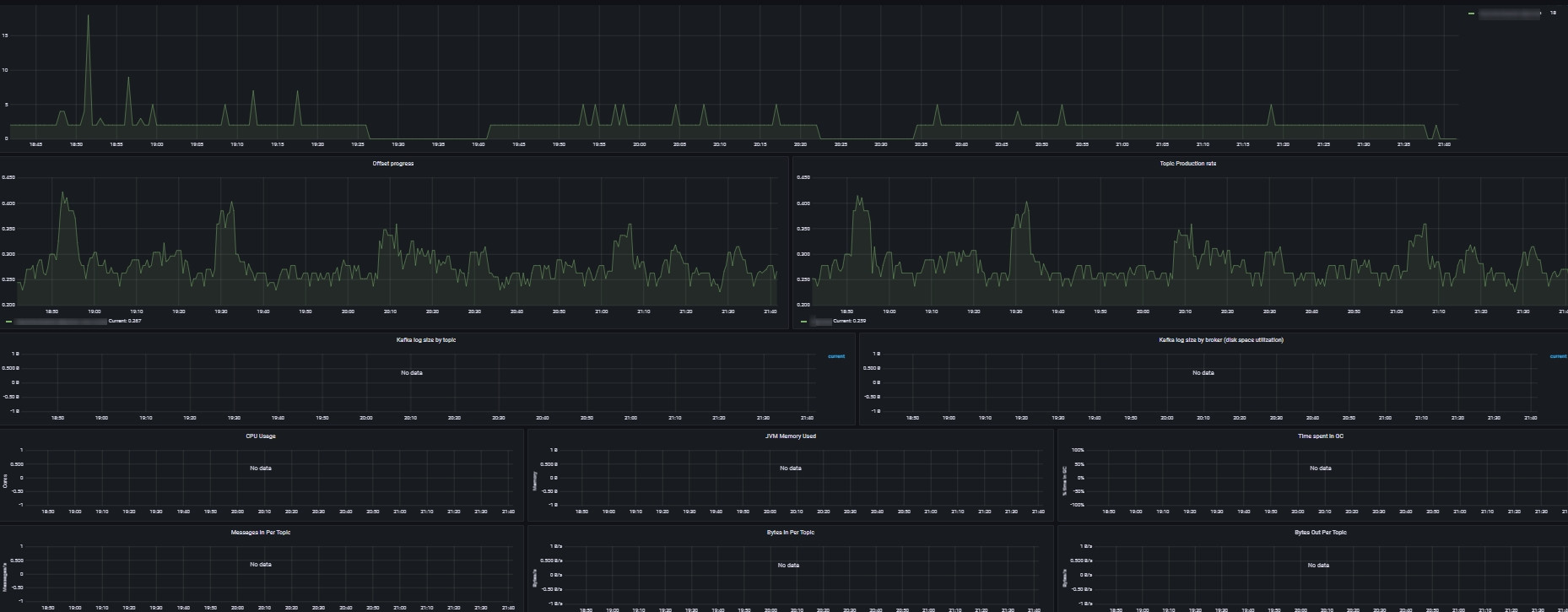Viewport: 1568px width, 612px height.
Task: Open Kafka log size by topic menu
Action: click(426, 340)
